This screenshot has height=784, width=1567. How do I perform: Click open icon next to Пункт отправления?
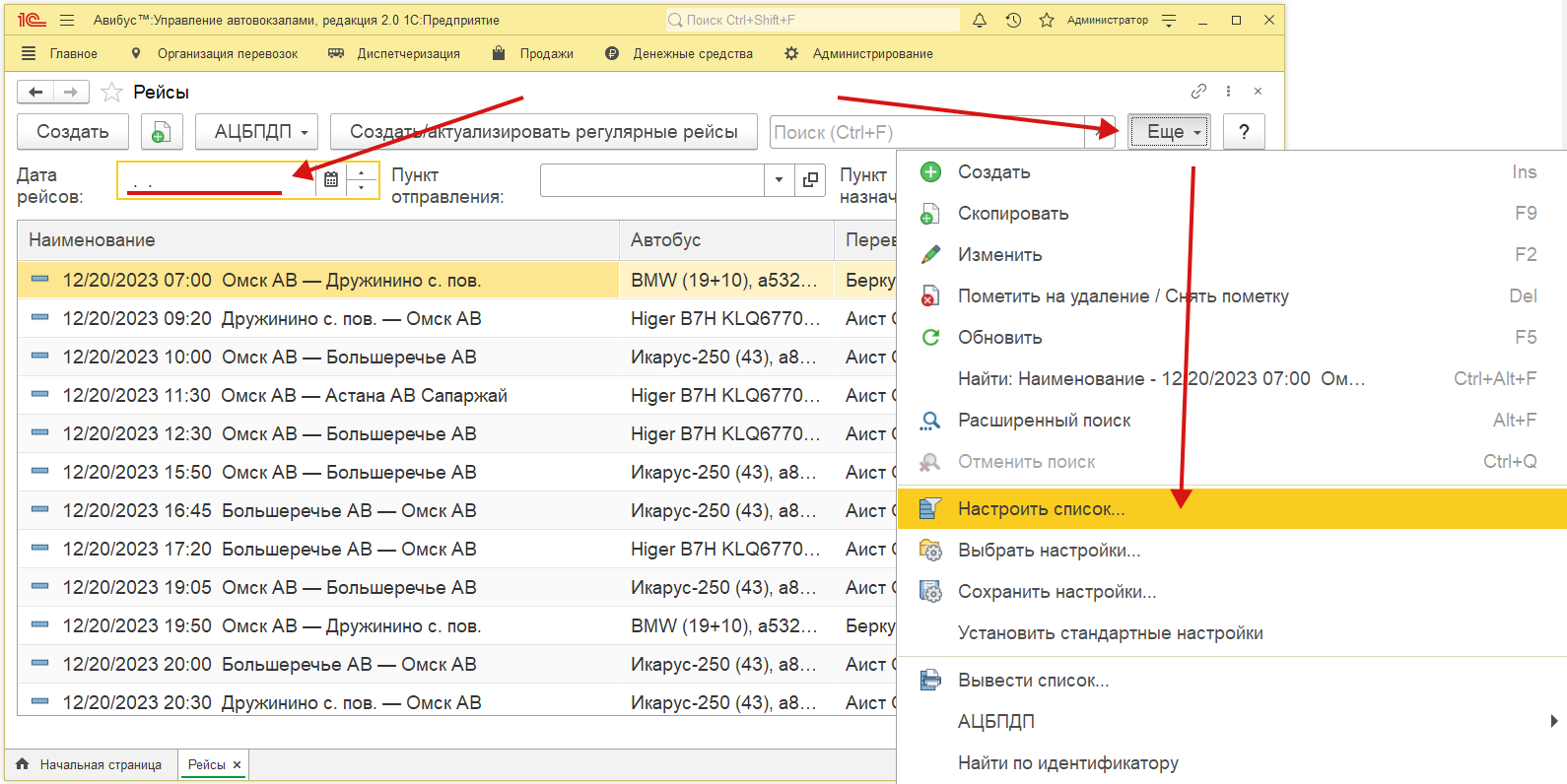coord(810,180)
